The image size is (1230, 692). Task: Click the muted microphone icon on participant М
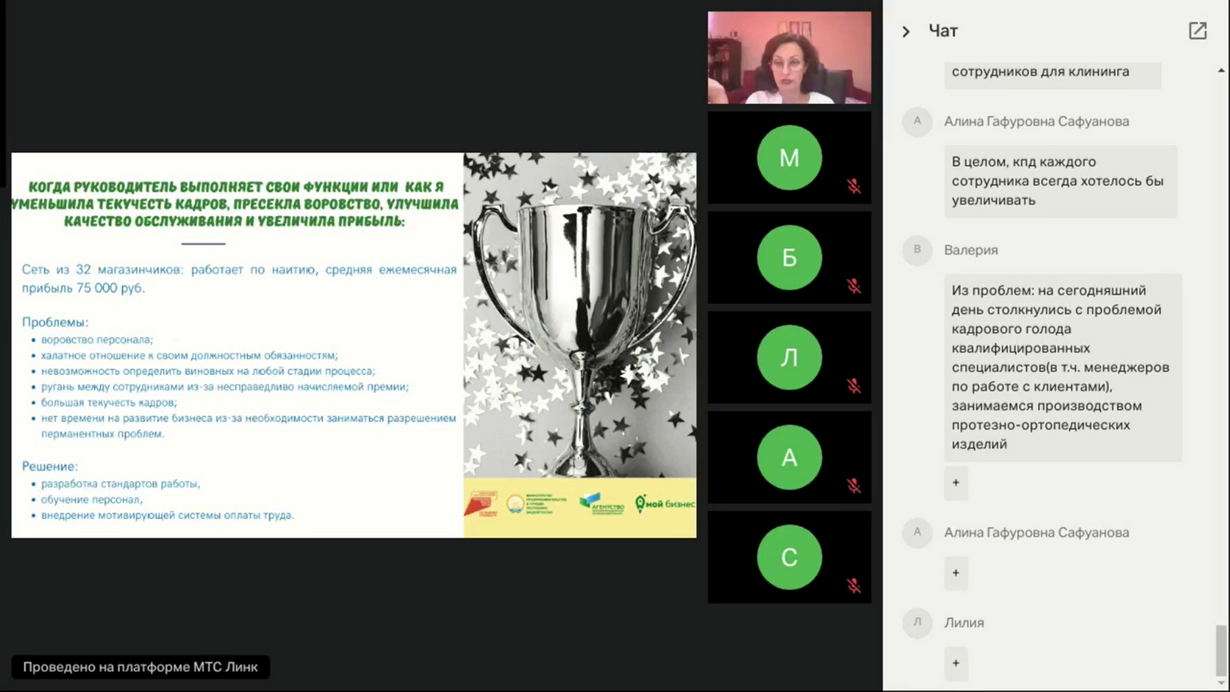pos(854,186)
